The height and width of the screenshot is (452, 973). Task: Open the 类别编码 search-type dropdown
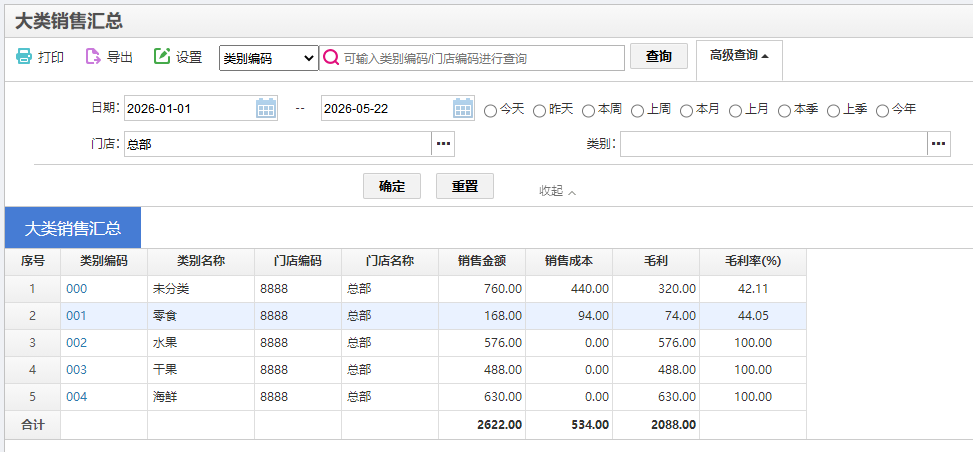click(269, 58)
